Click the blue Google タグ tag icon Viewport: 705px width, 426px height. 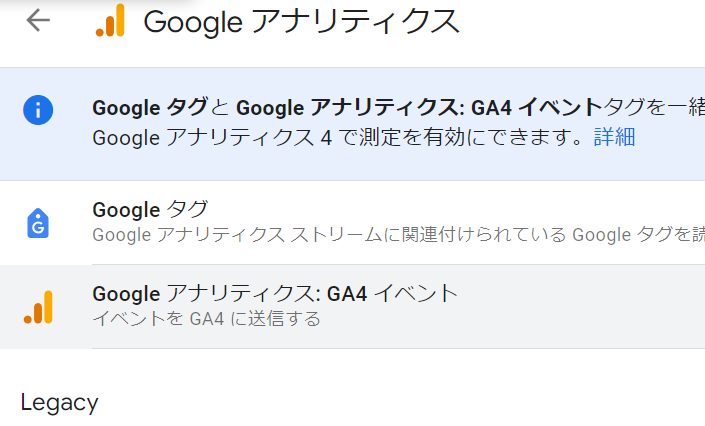38,223
